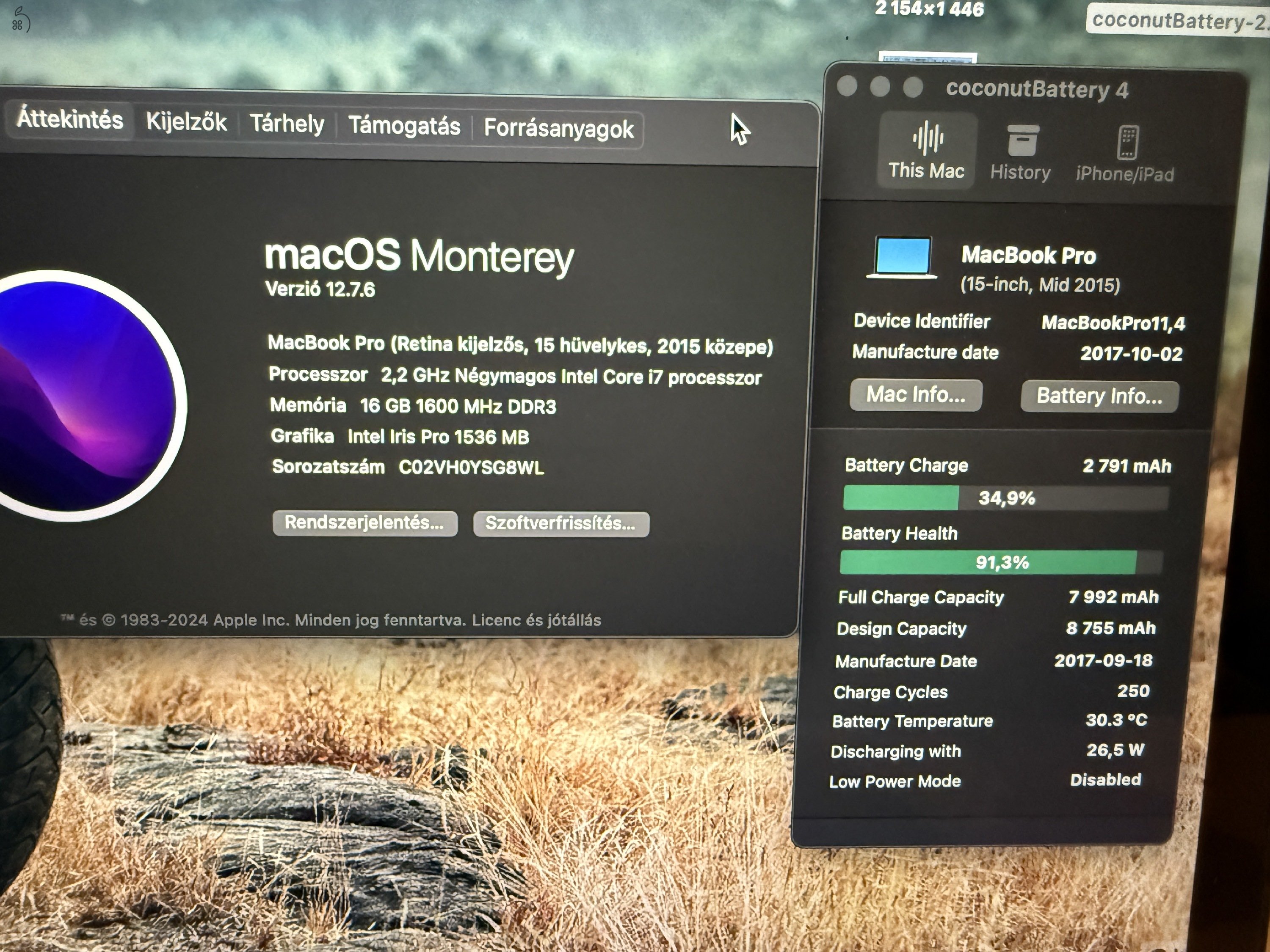Click Memória 16 GB 1600 MHz DDR3
This screenshot has height=952, width=1270.
coord(413,406)
